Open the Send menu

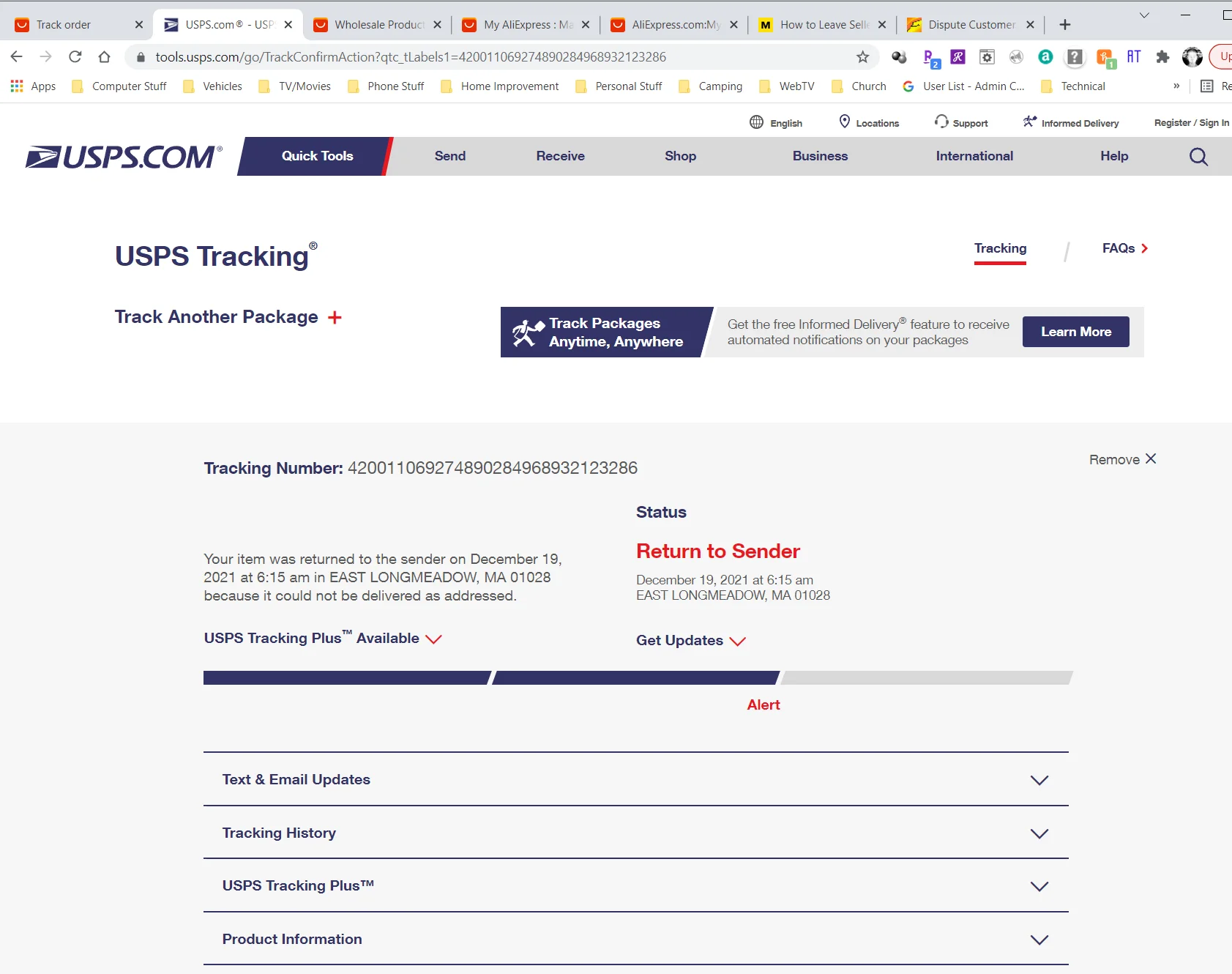coord(450,156)
